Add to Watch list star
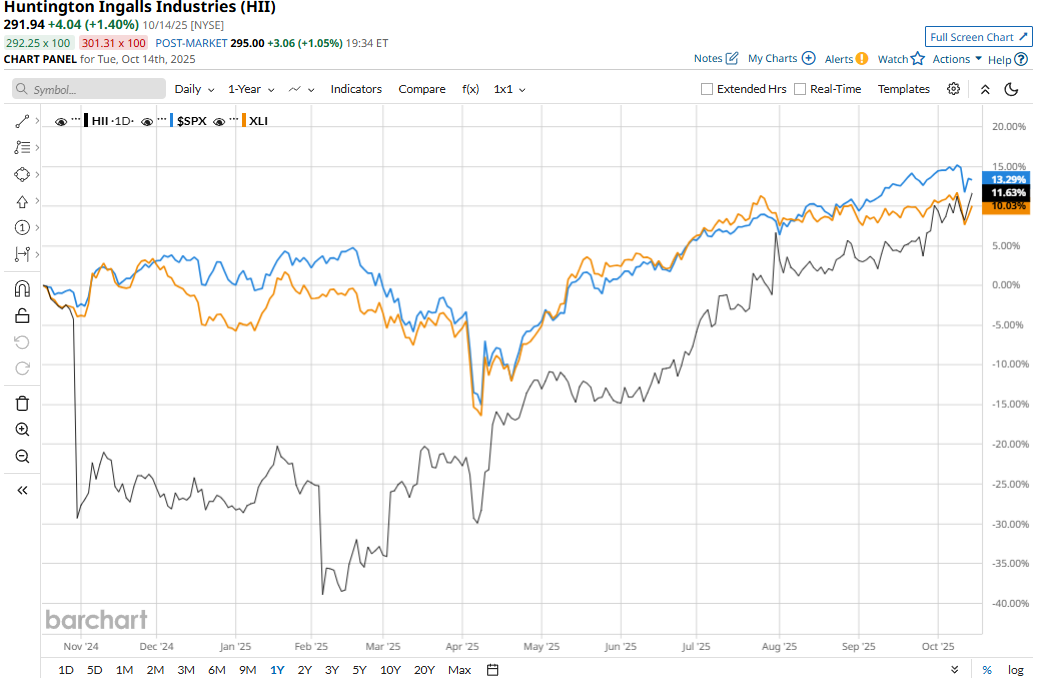 pyautogui.click(x=917, y=58)
